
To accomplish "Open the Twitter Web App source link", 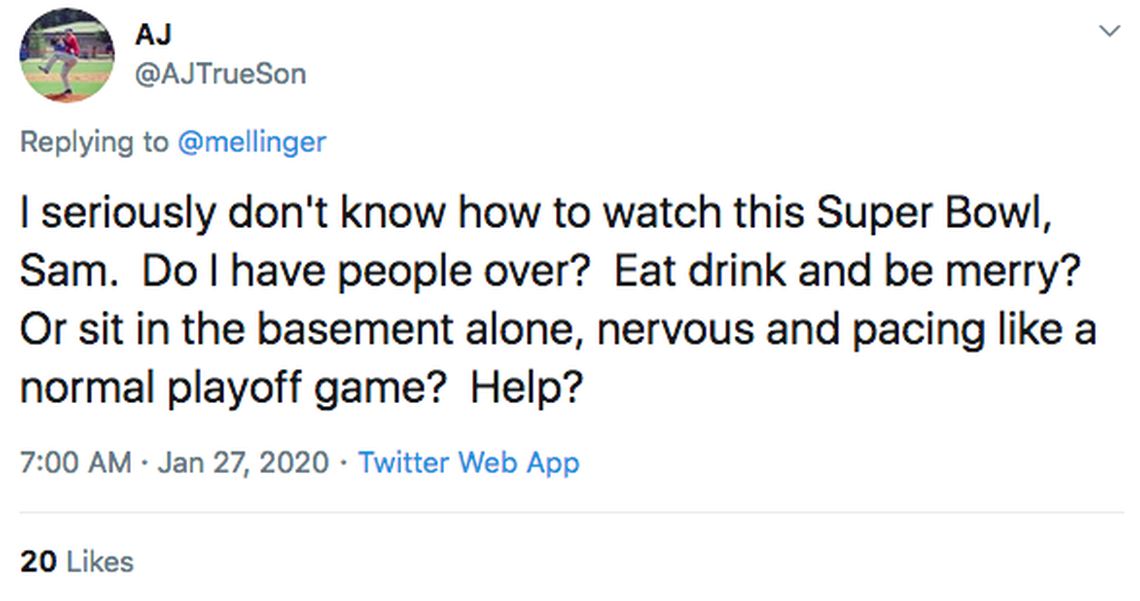I will [x=468, y=463].
